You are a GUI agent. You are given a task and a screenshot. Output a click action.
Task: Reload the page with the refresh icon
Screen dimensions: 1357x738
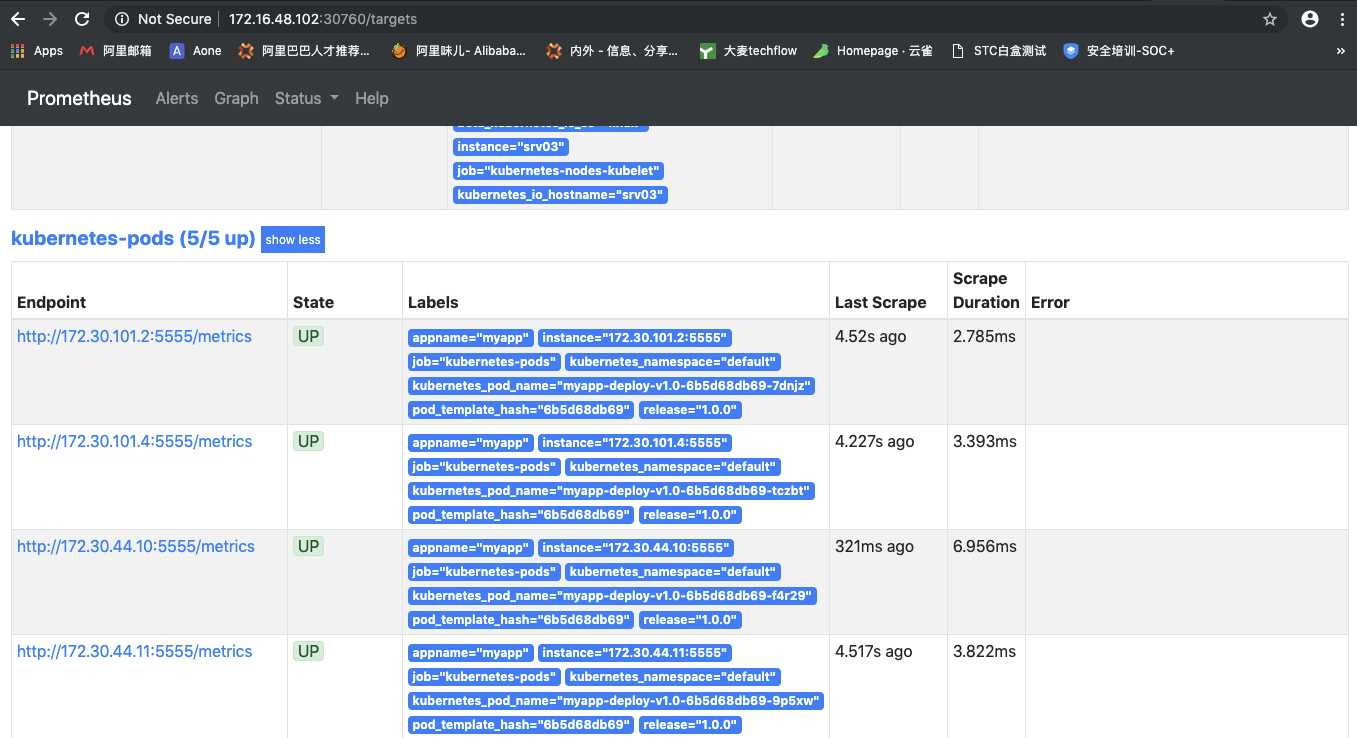[82, 19]
